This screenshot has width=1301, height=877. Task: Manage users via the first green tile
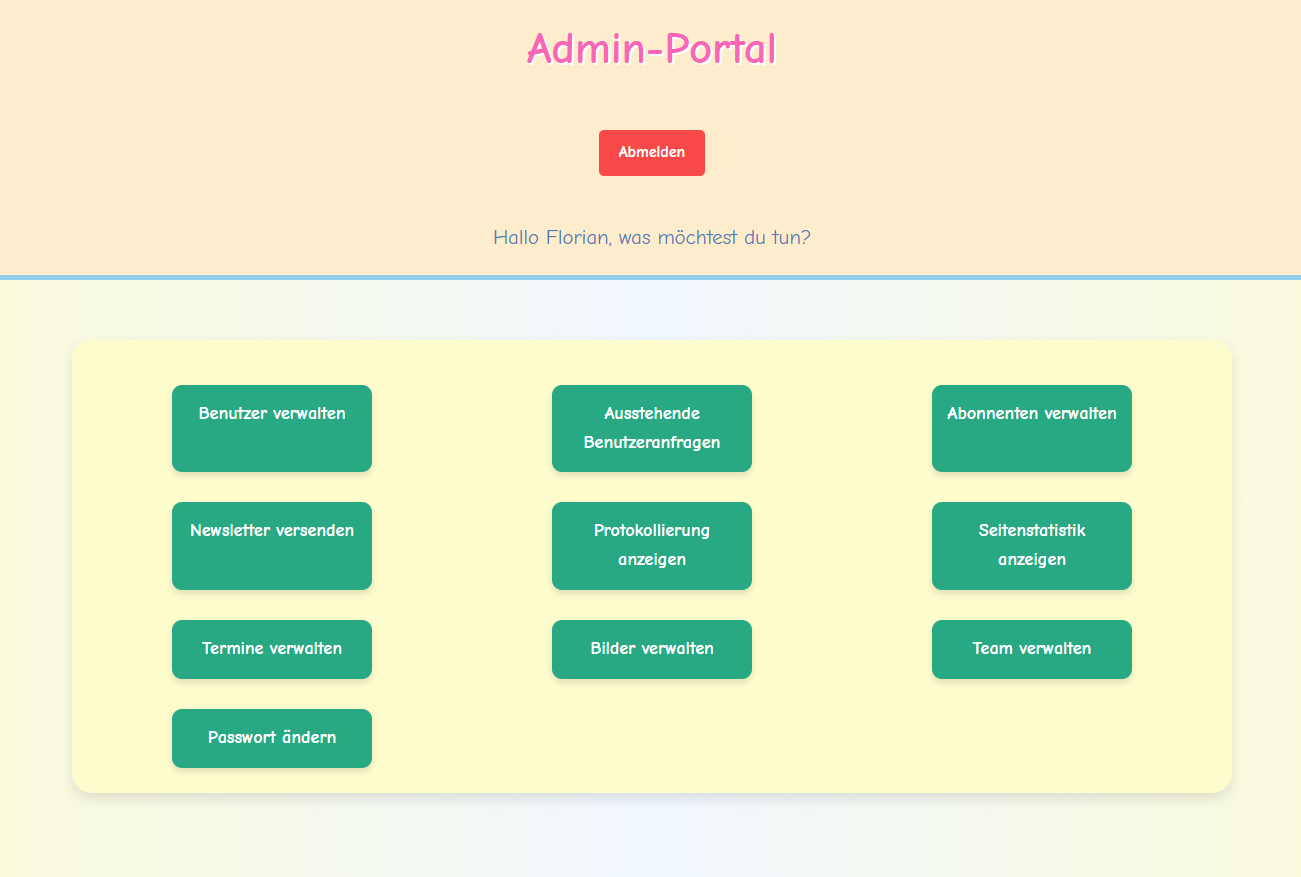click(x=272, y=428)
